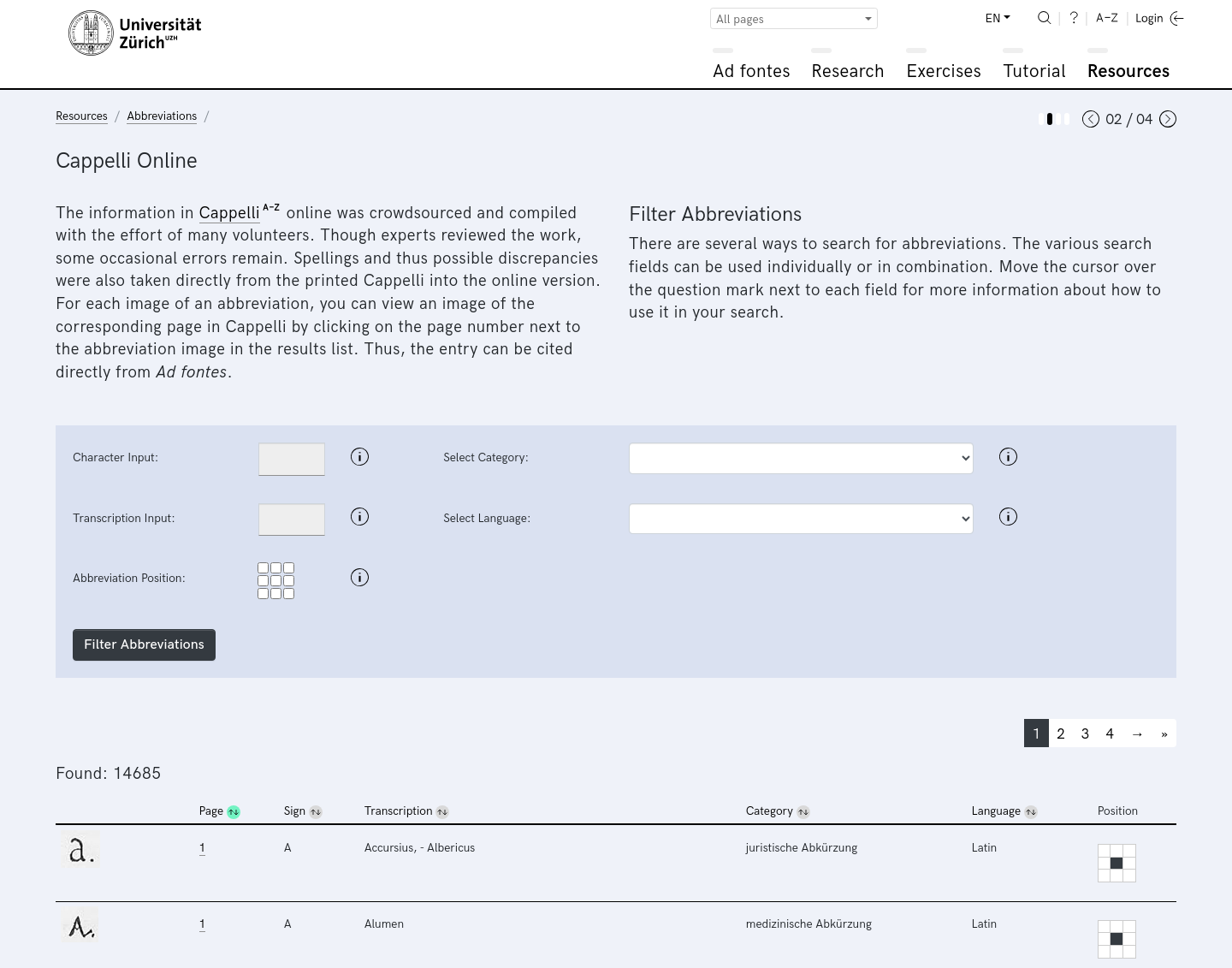Follow the Abbreviations breadcrumb link
Screen dimensions: 1232x968
tap(162, 116)
